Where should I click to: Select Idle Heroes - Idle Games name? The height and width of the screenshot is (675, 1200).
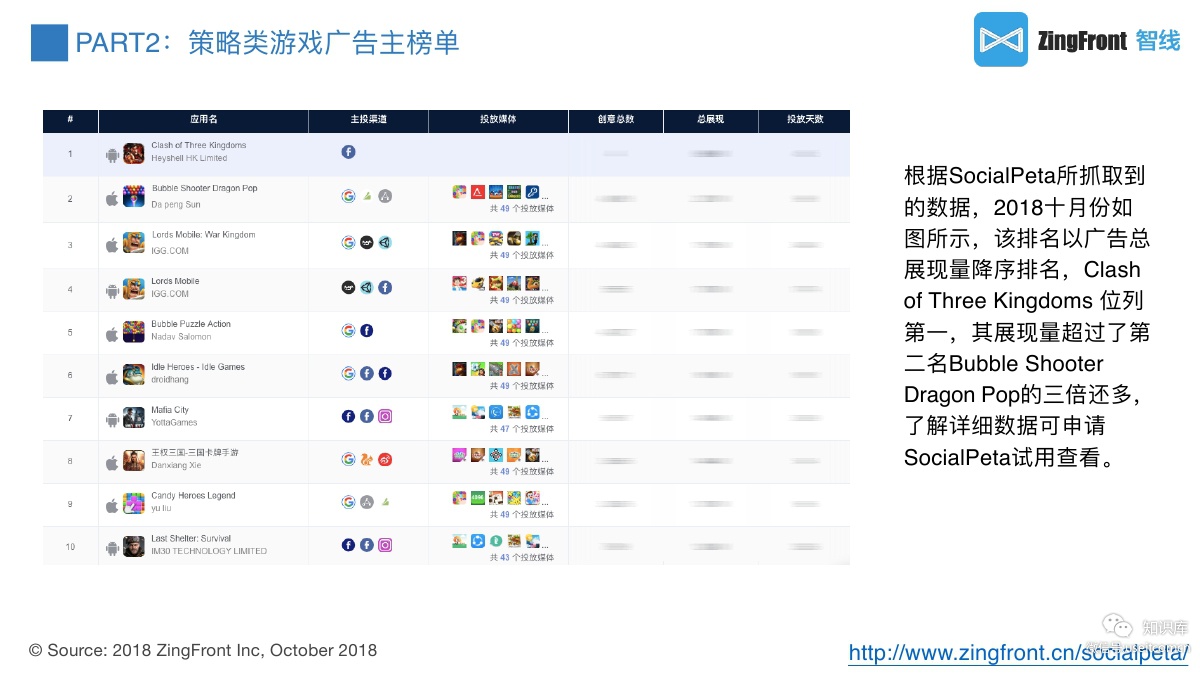click(198, 367)
